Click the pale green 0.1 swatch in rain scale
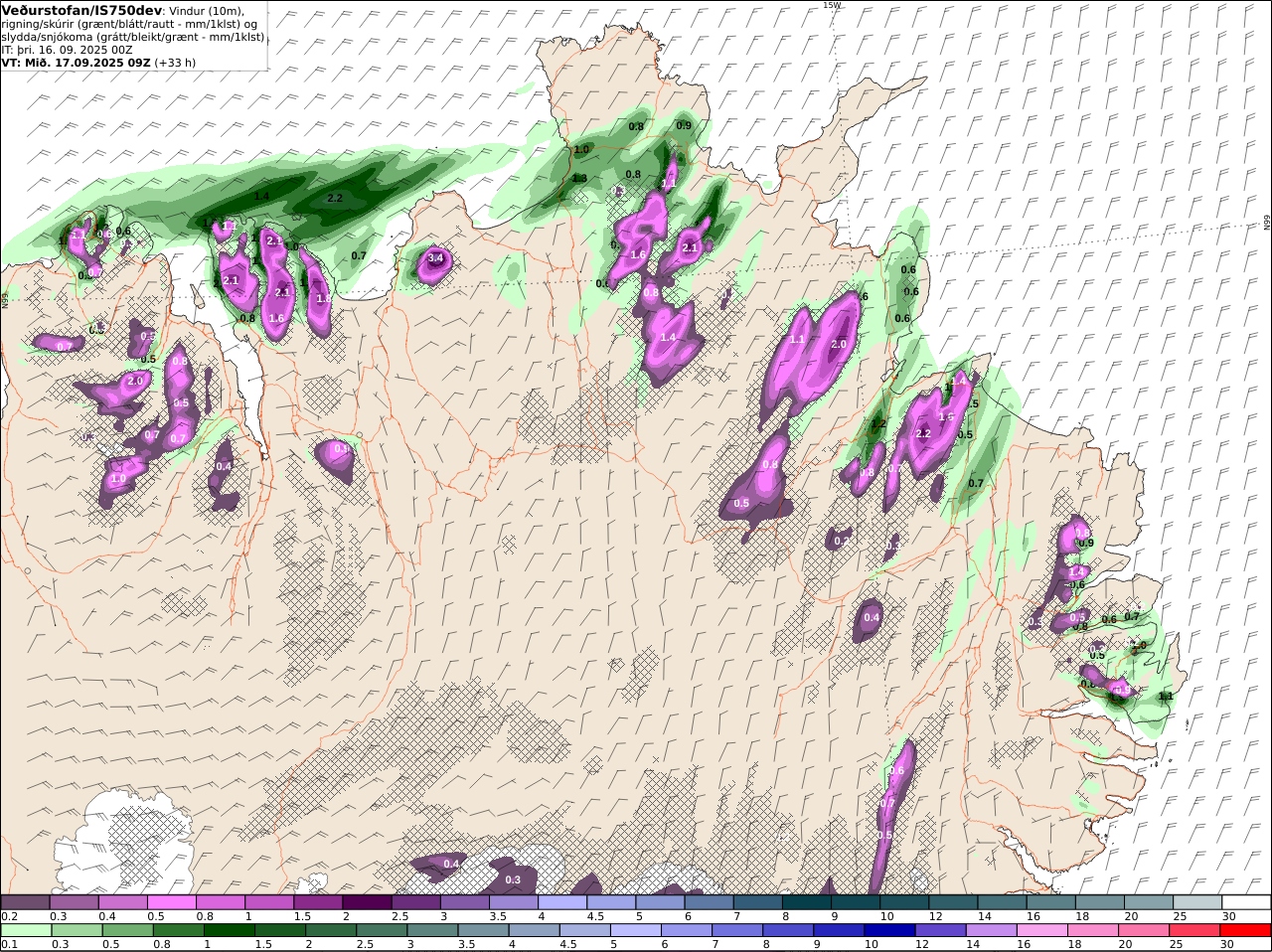Viewport: 1272px width, 952px height. (x=25, y=931)
